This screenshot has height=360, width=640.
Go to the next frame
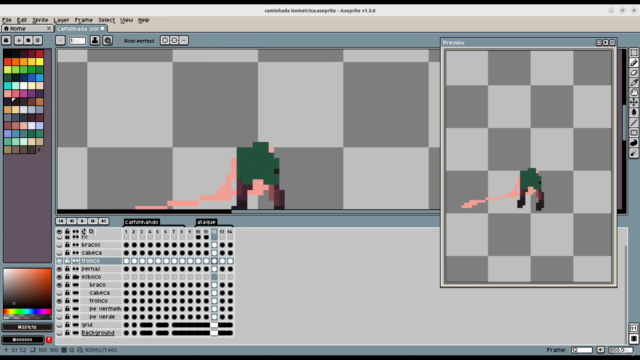click(x=93, y=221)
